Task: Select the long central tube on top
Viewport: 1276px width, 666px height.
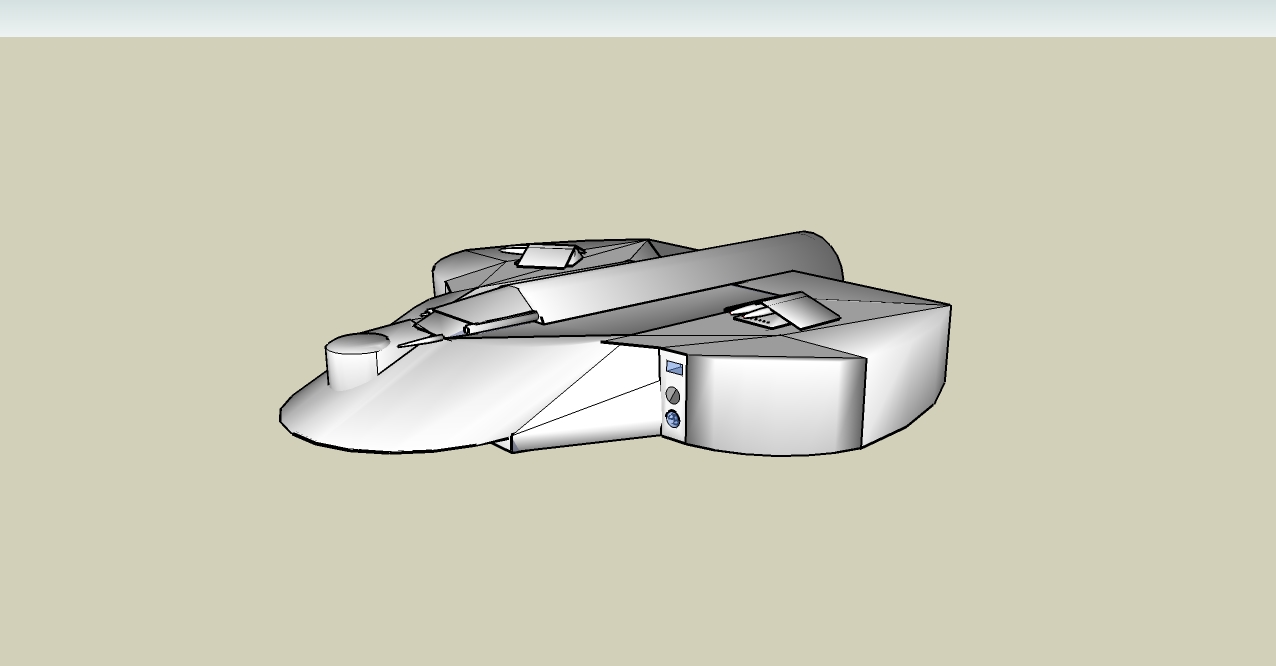Action: (x=660, y=280)
